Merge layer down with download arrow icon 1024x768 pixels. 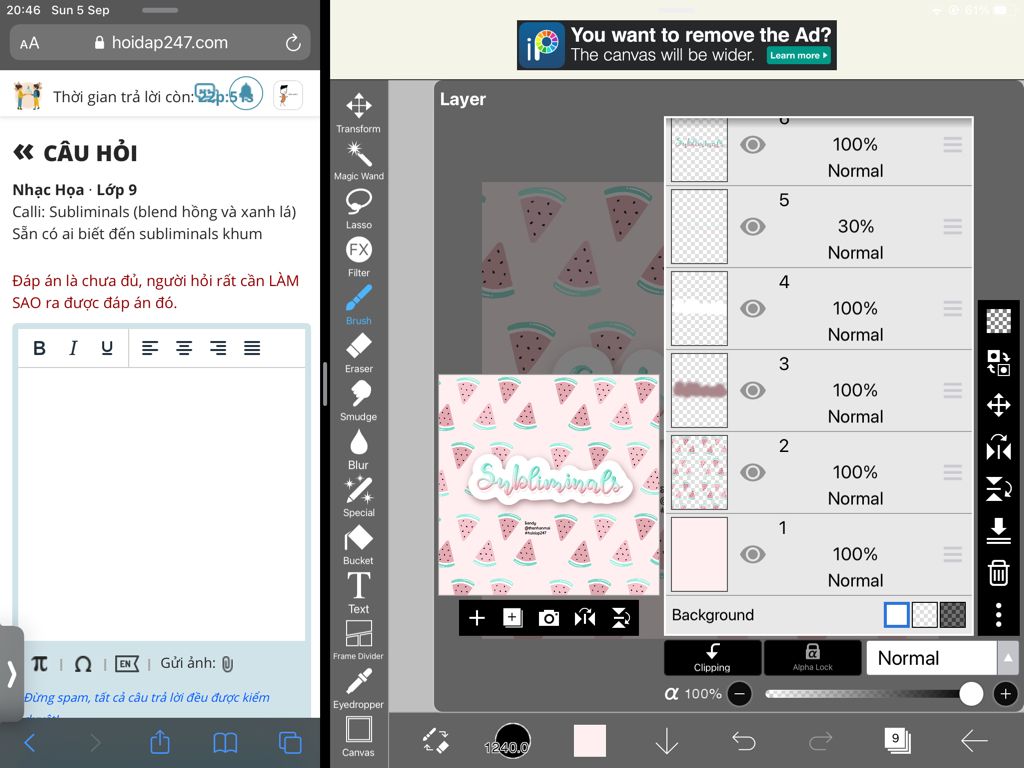pos(999,530)
